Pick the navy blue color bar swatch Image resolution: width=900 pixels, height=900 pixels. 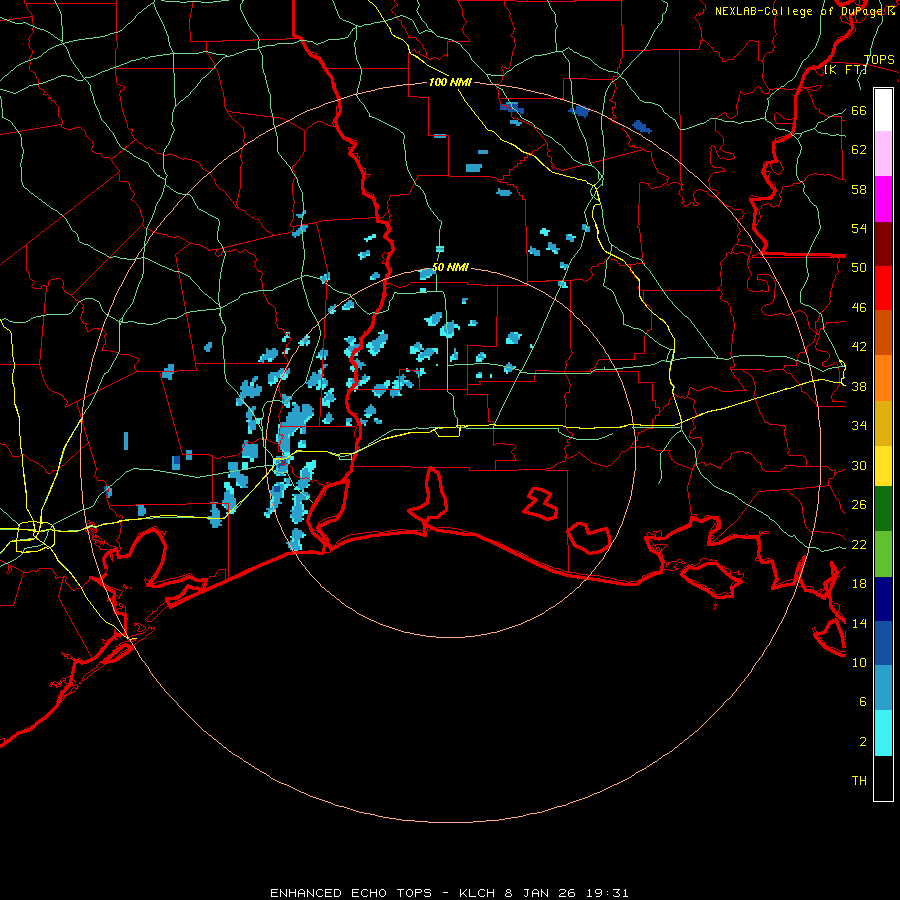883,599
